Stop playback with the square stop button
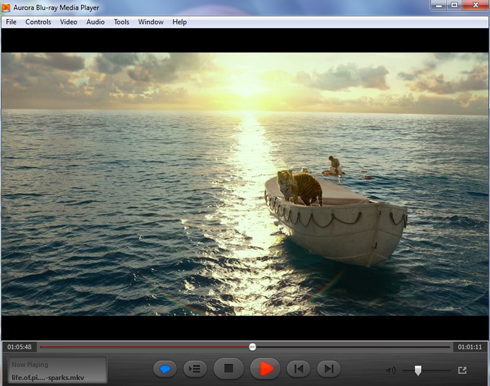490x386 pixels. pos(229,368)
